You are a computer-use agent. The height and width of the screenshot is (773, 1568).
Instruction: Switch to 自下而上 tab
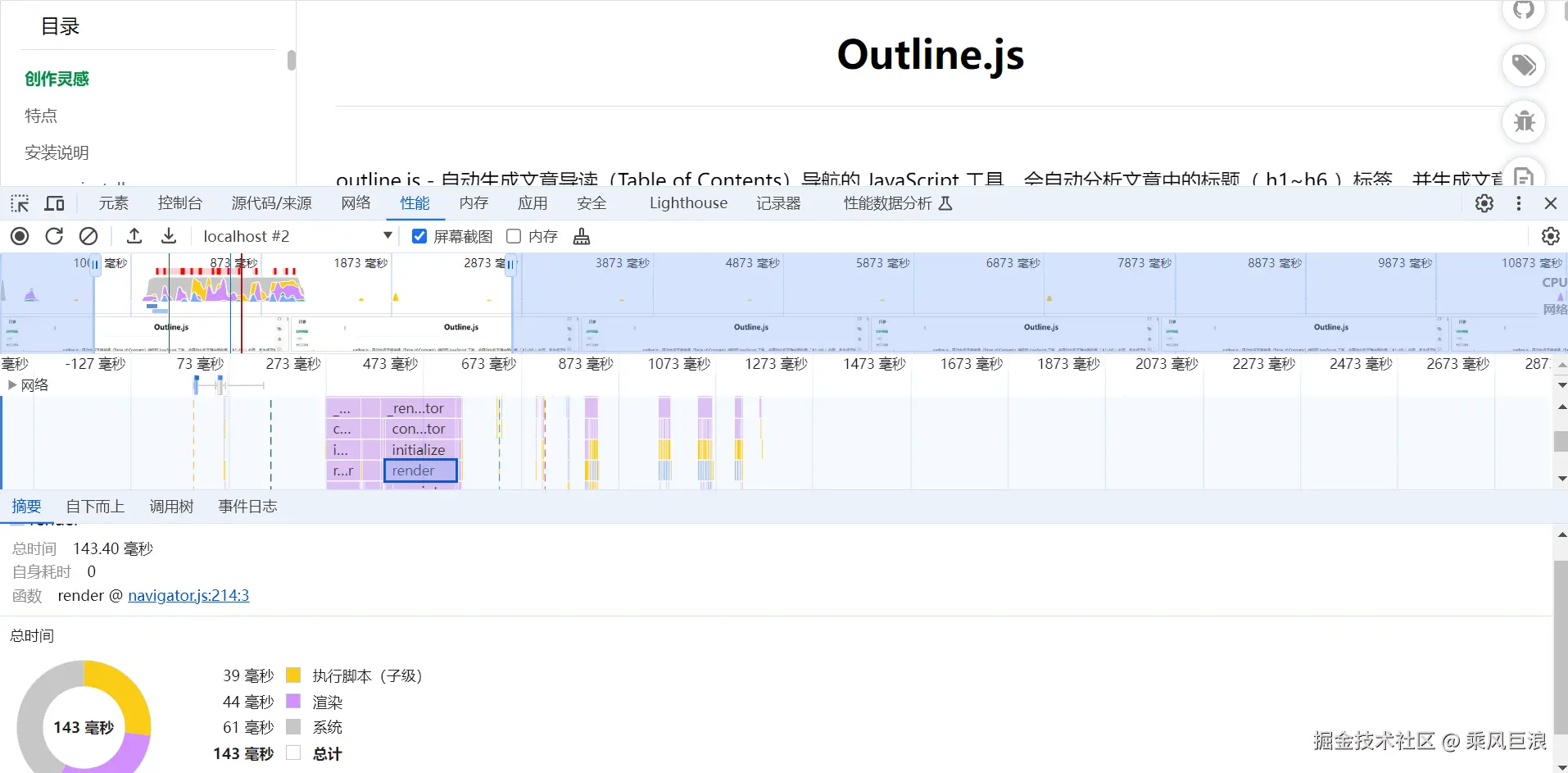coord(95,507)
